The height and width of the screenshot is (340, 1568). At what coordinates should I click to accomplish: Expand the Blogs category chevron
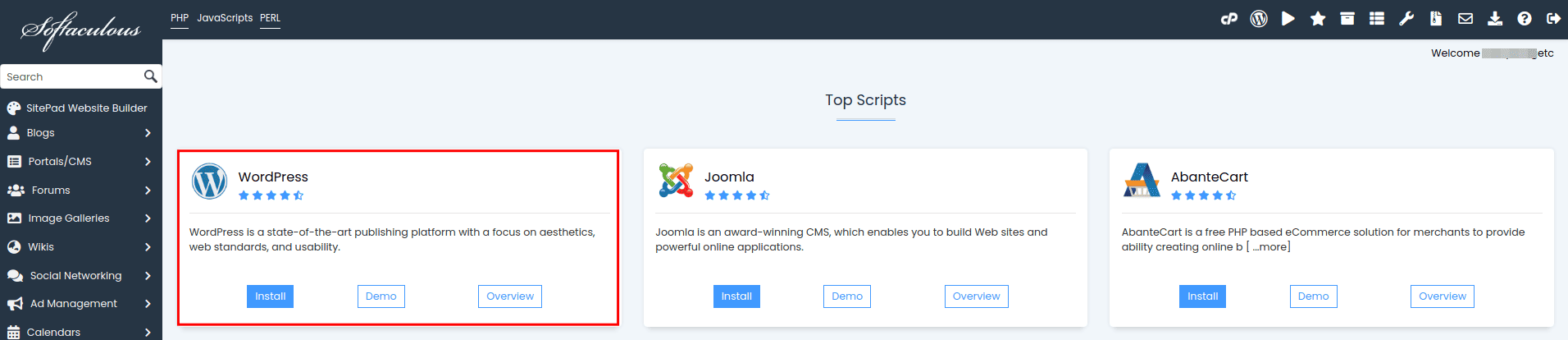pos(148,132)
